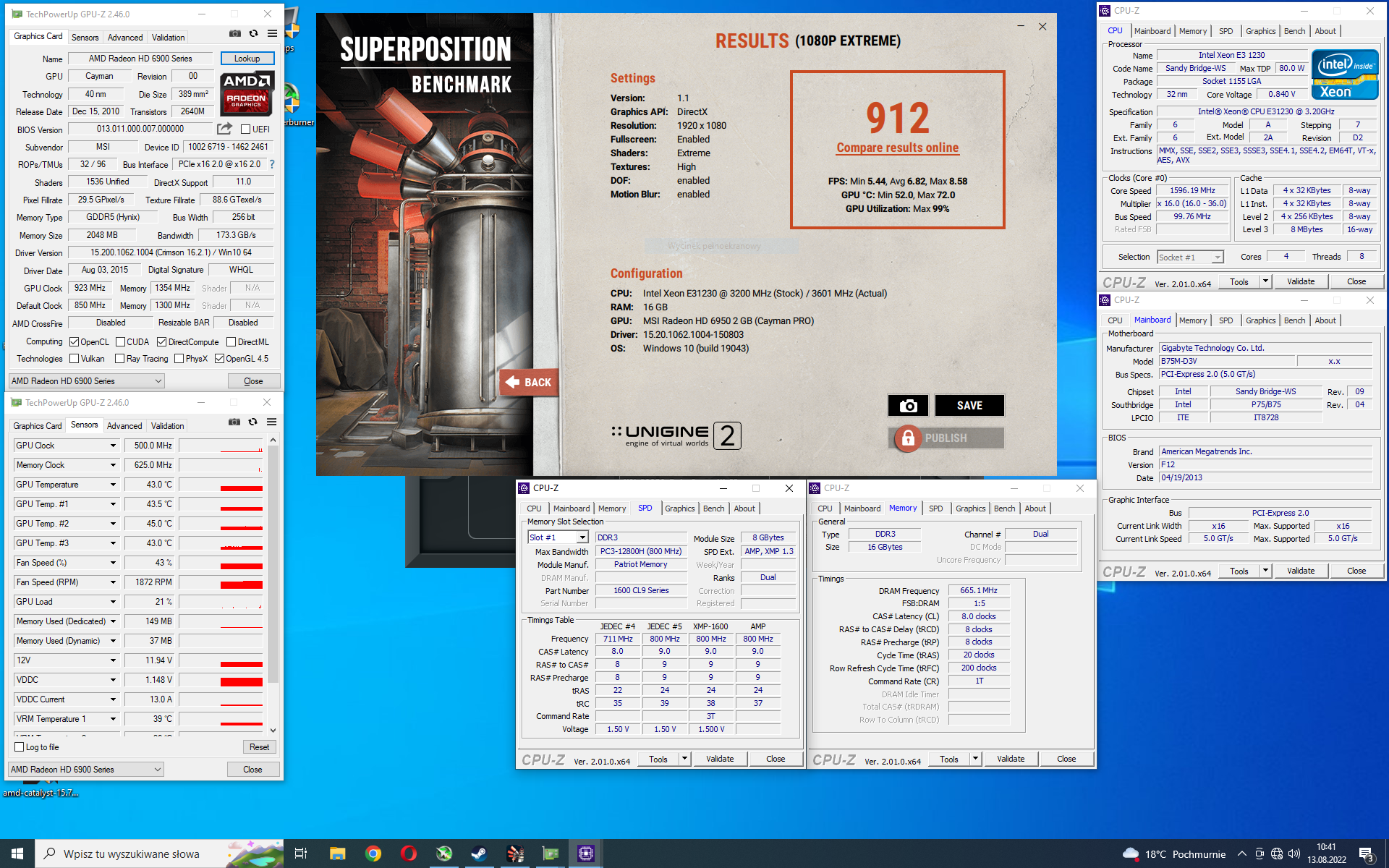The image size is (1389, 868).
Task: Click the VDDC red sensor graph bar
Action: coord(221,680)
